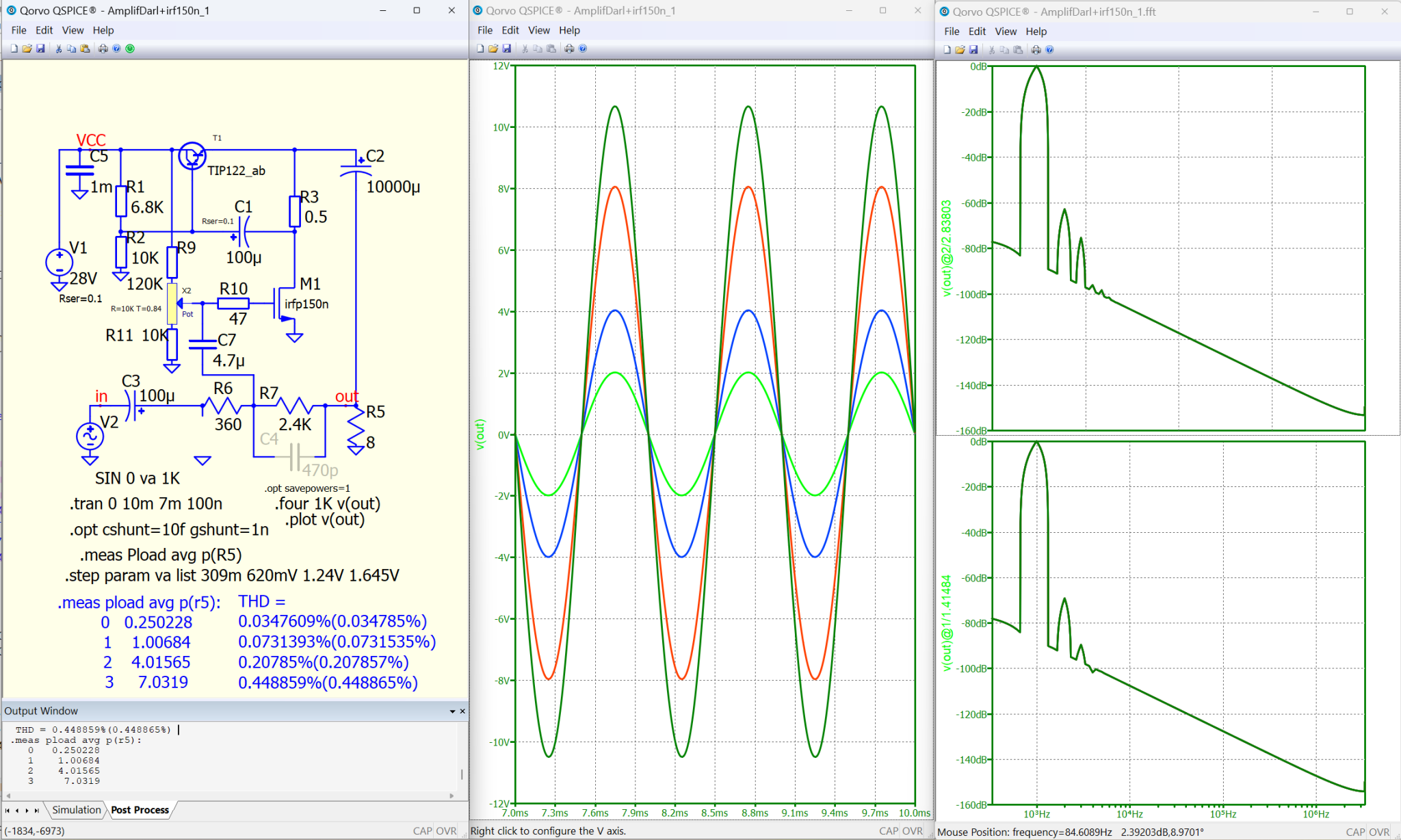This screenshot has width=1401, height=840.
Task: Open Output Window options dropdown arrow
Action: pyautogui.click(x=452, y=711)
